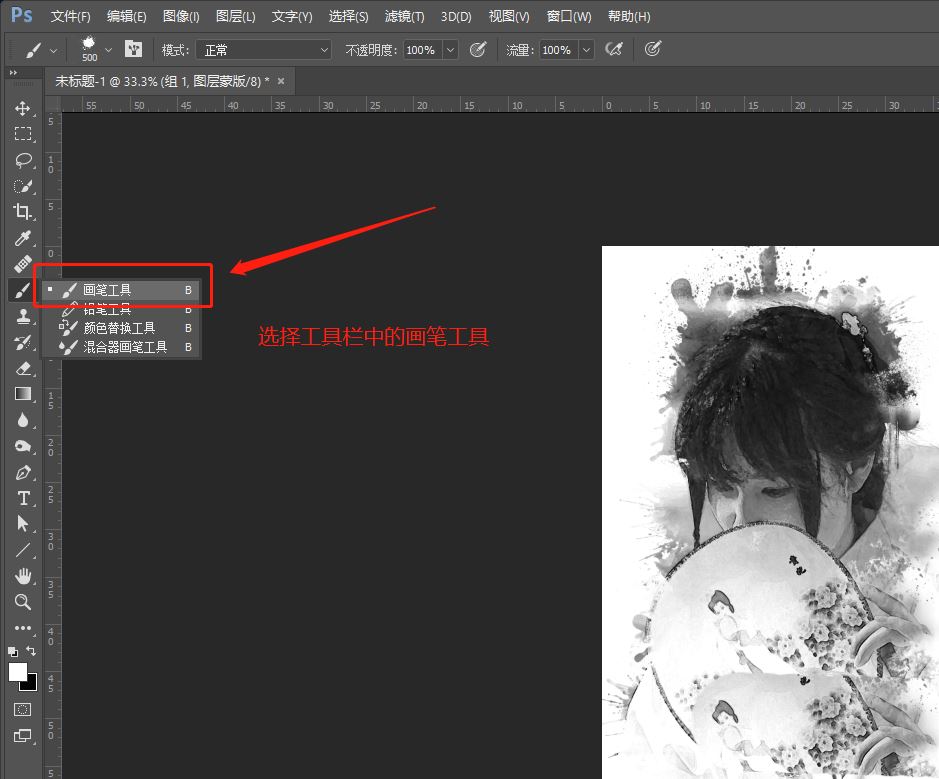Open the tool preset picker dropdown

point(53,51)
